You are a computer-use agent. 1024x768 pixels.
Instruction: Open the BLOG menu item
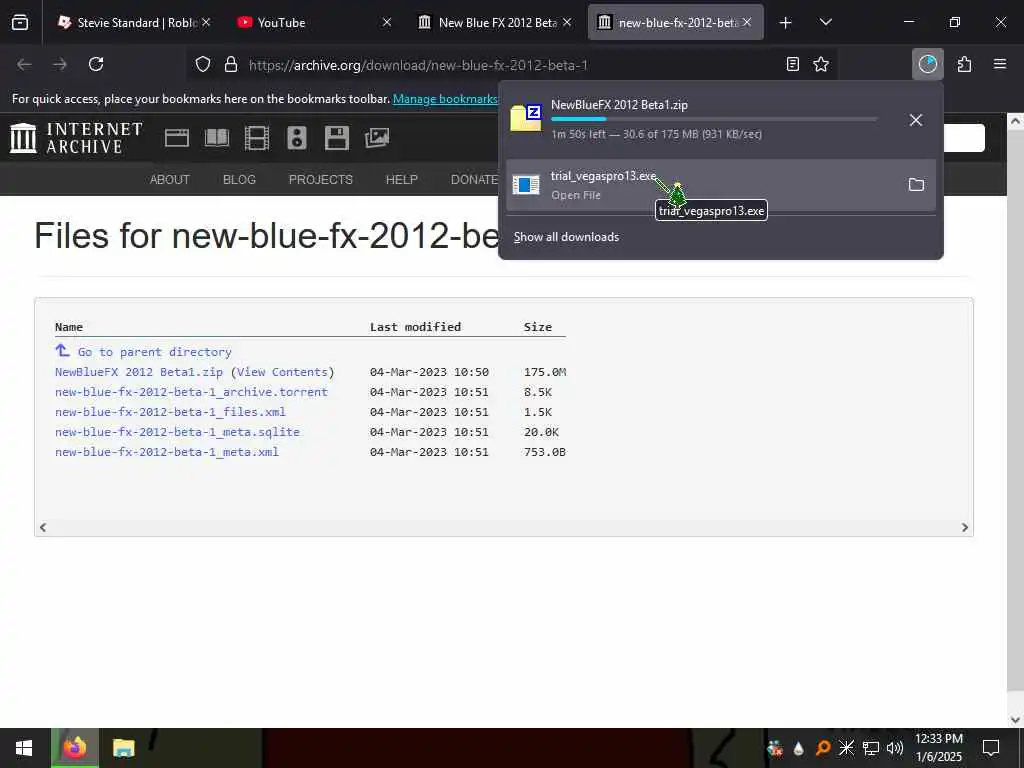click(x=239, y=180)
